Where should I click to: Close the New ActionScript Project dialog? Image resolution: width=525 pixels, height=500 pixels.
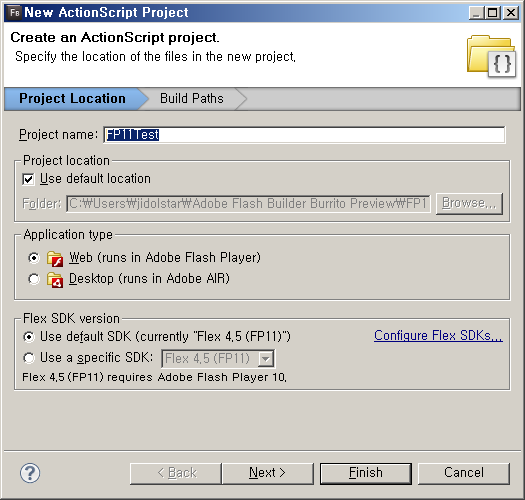click(x=511, y=13)
